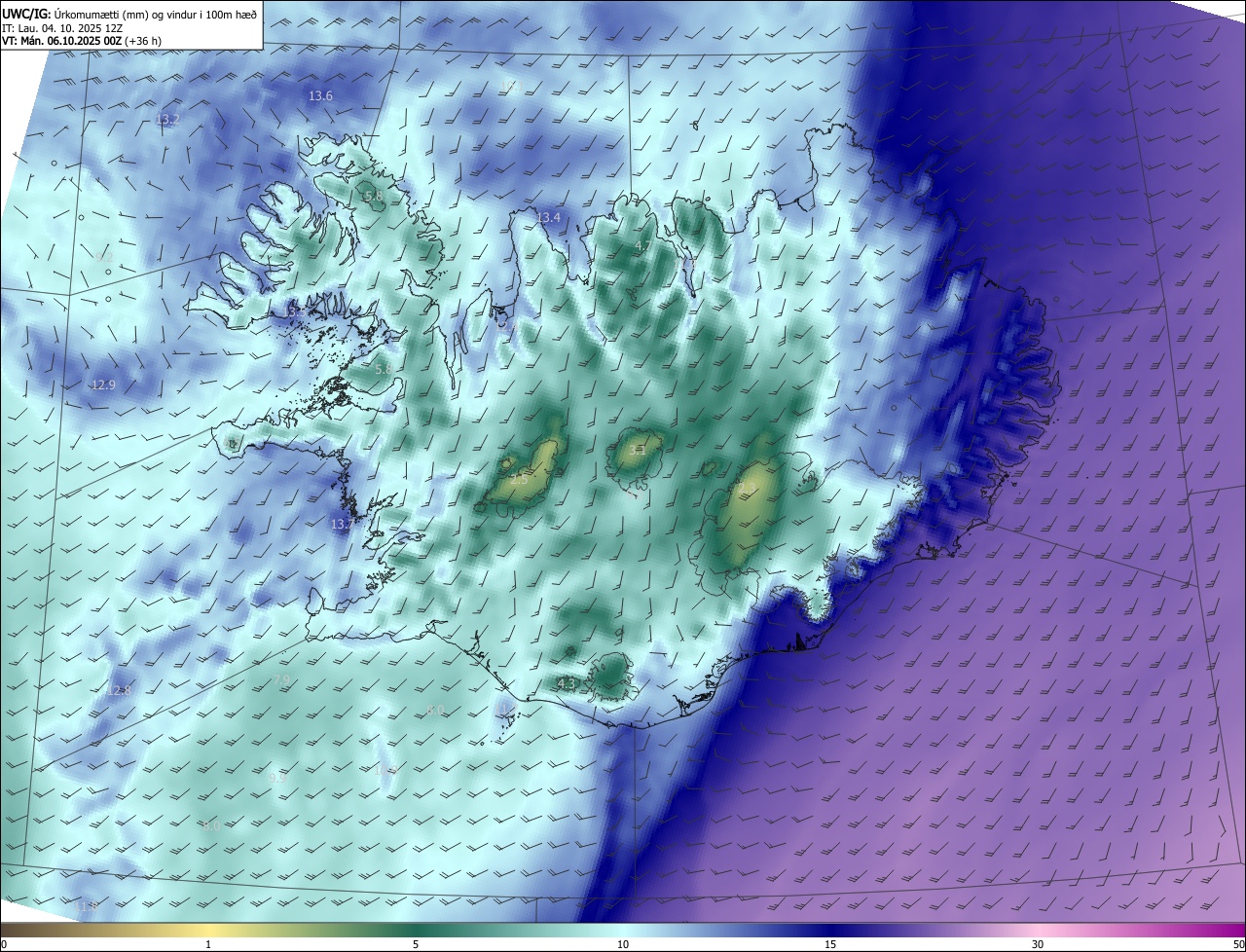The height and width of the screenshot is (952, 1246).
Task: Click the 11.8 value label near the colour bar
Action: click(87, 907)
